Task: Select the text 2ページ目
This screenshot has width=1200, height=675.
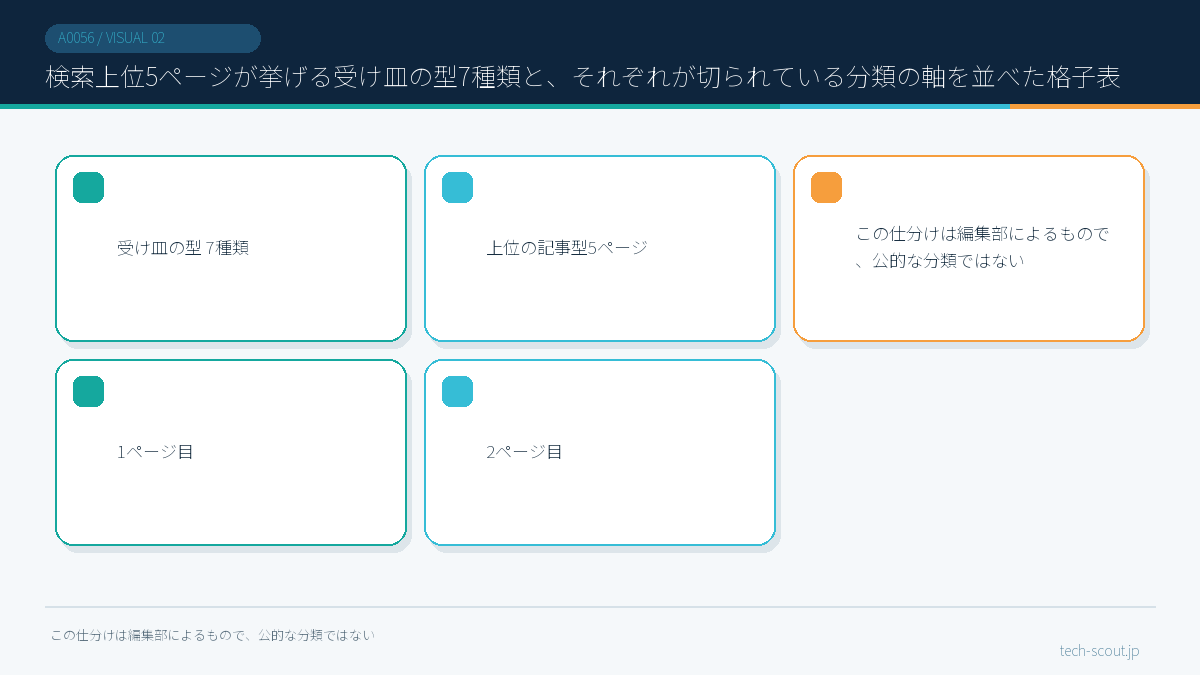Action: point(524,452)
